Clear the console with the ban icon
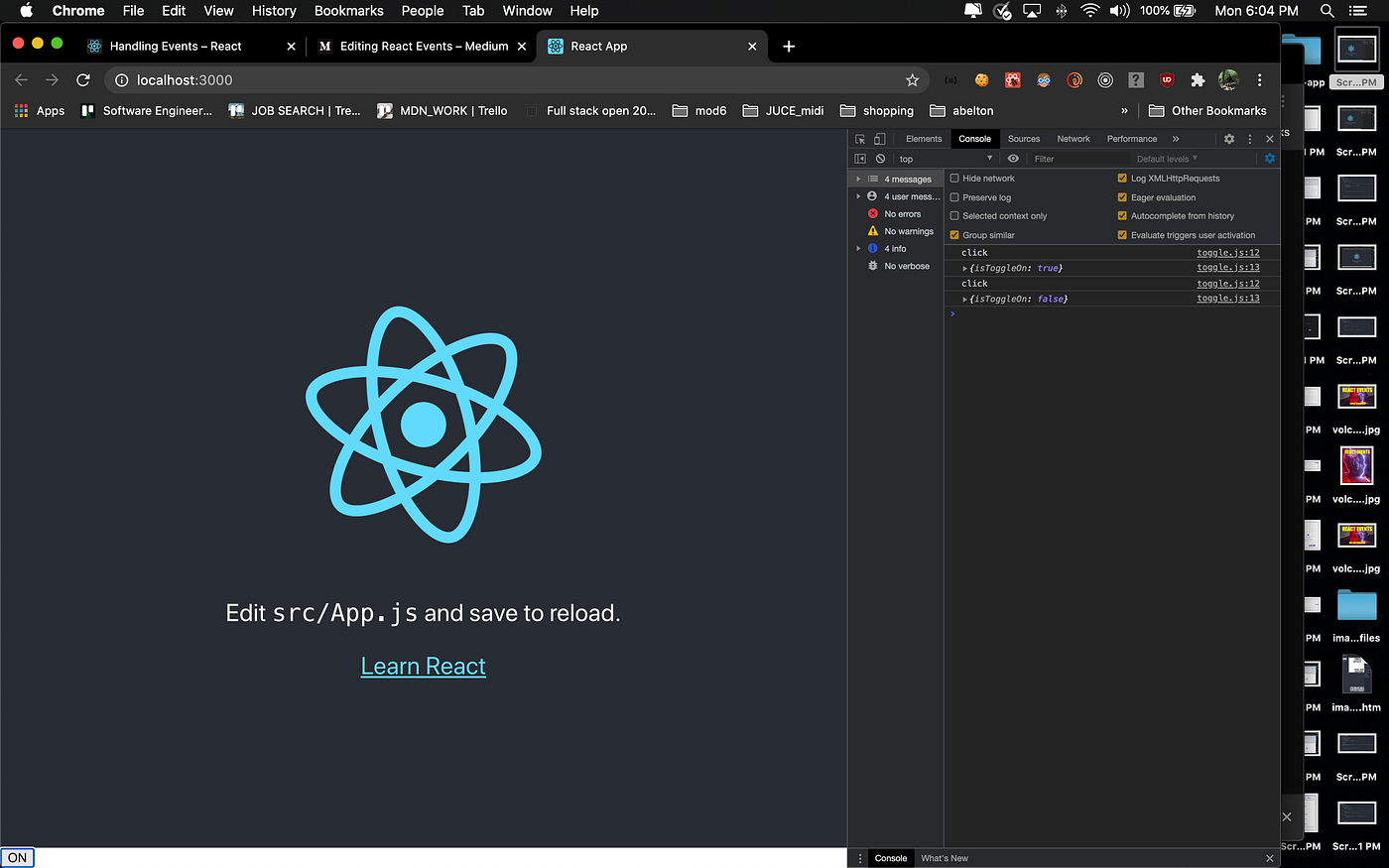The image size is (1389, 868). pyautogui.click(x=880, y=159)
